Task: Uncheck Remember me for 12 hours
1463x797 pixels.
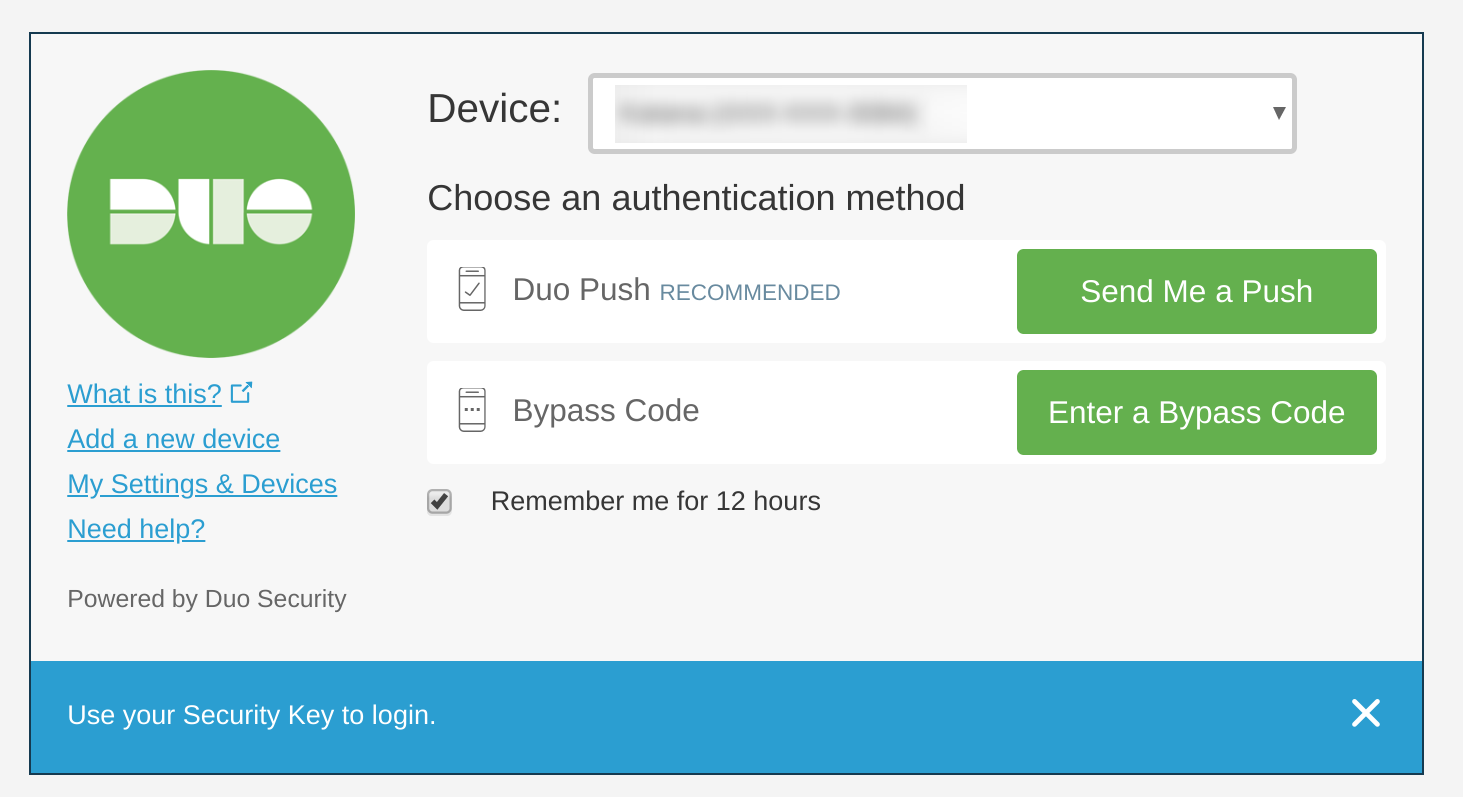Action: coord(439,502)
